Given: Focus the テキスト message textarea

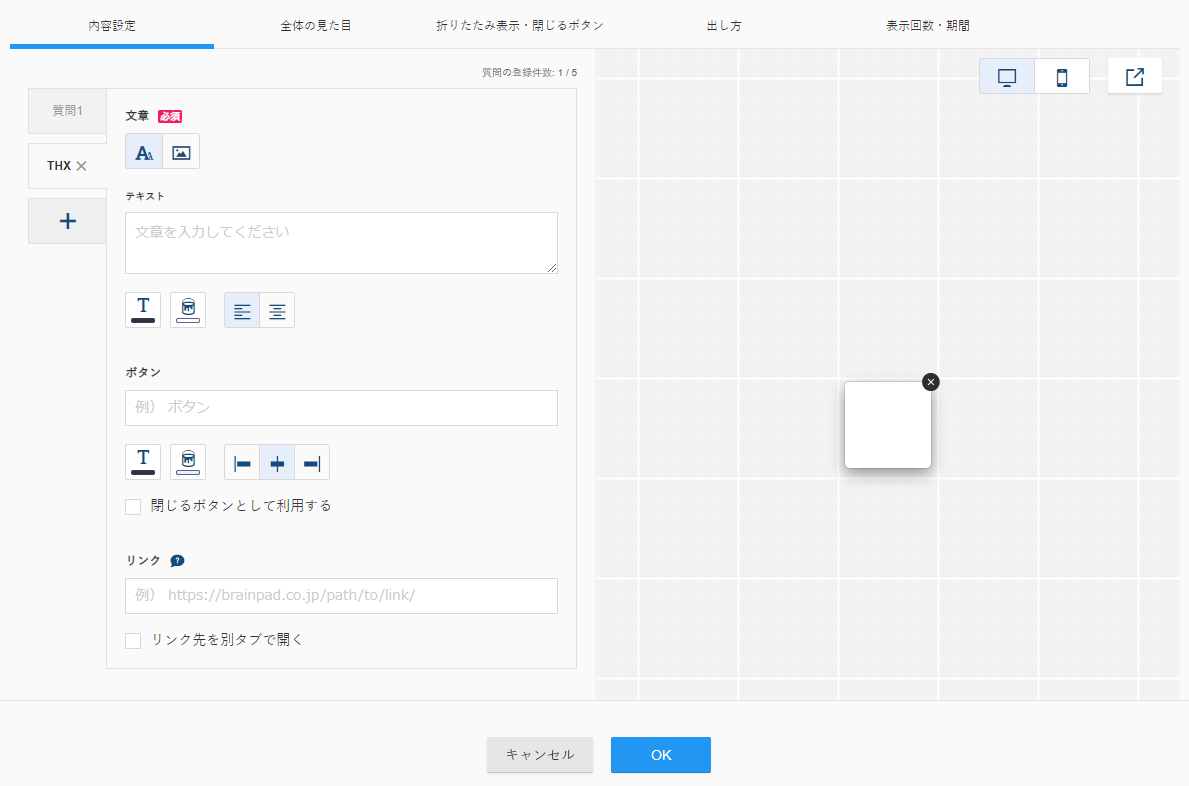Looking at the screenshot, I should coord(341,243).
